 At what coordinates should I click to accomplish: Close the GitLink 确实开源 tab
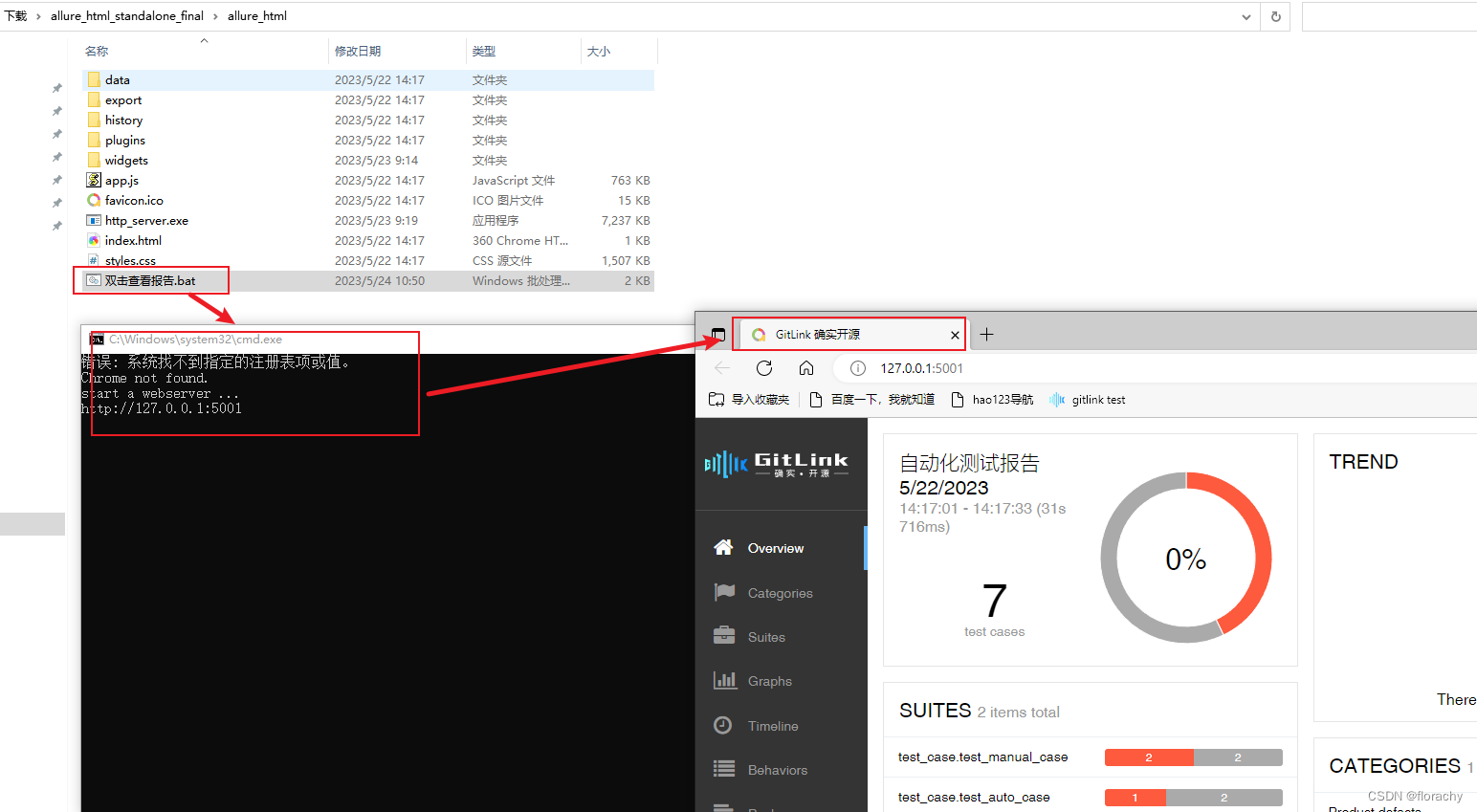click(955, 335)
